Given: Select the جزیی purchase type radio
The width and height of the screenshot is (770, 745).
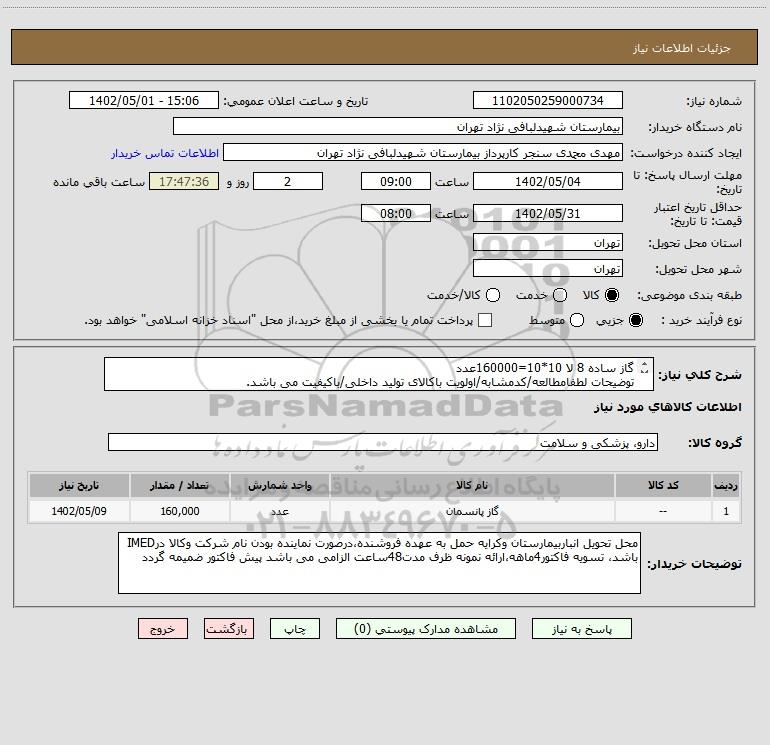Looking at the screenshot, I should [x=635, y=320].
